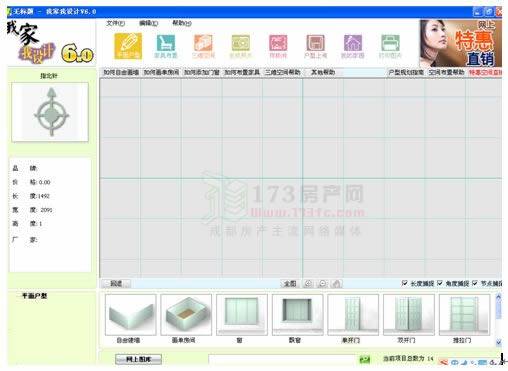Select the 飘窗 bay window thumbnail
The height and width of the screenshot is (371, 508).
[x=297, y=315]
